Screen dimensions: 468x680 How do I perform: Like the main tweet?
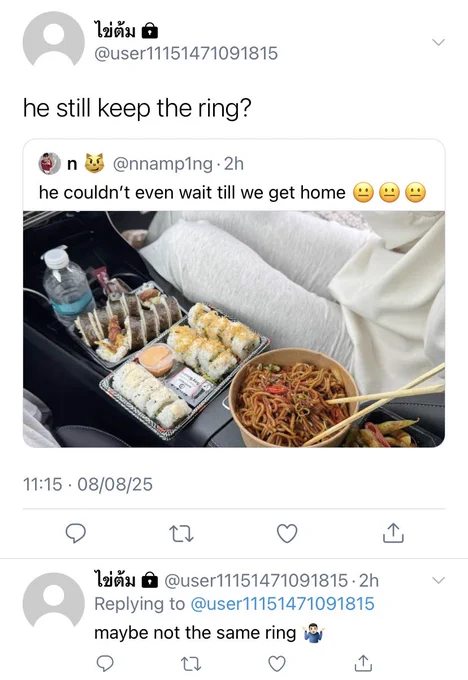click(287, 533)
